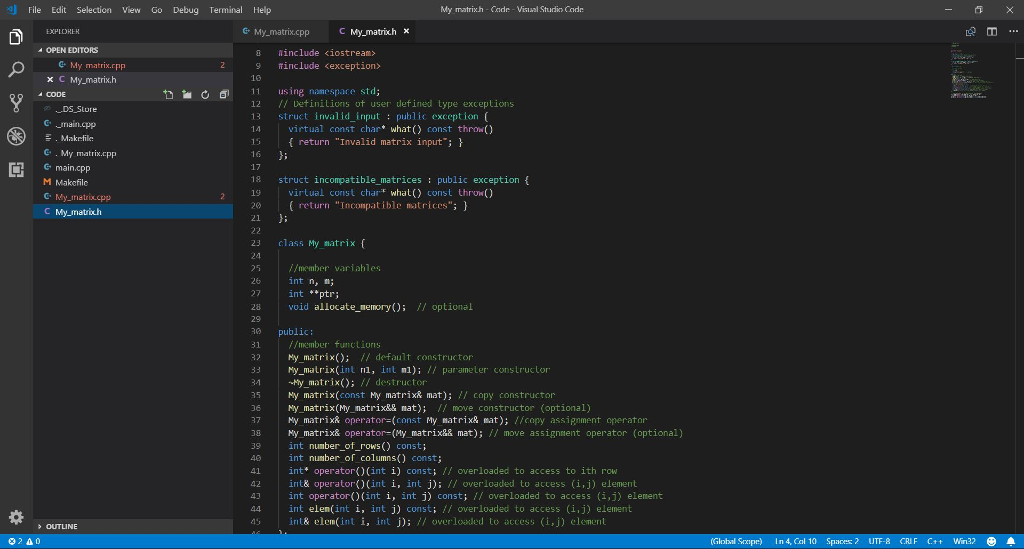Click the New Folder icon in CODE section
The image size is (1024, 549).
(x=187, y=95)
